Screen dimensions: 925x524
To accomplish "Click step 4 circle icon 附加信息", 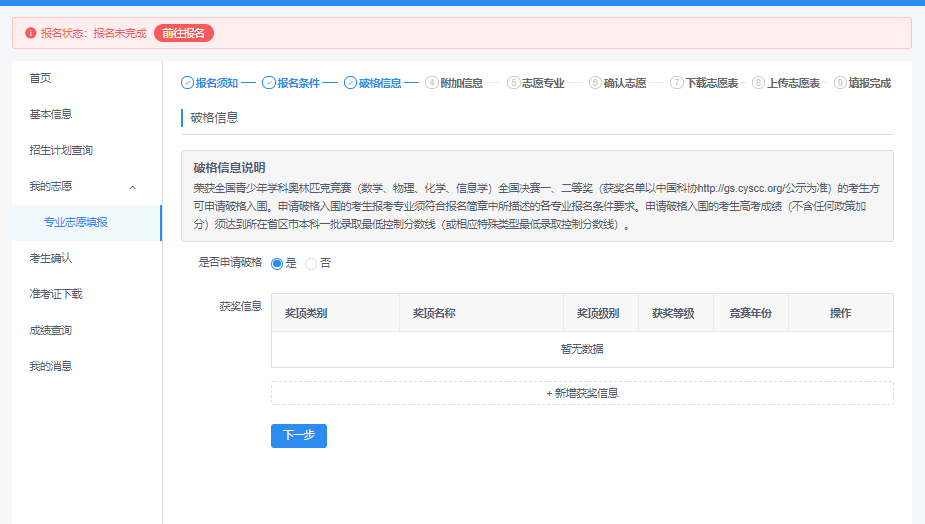I will pos(432,83).
